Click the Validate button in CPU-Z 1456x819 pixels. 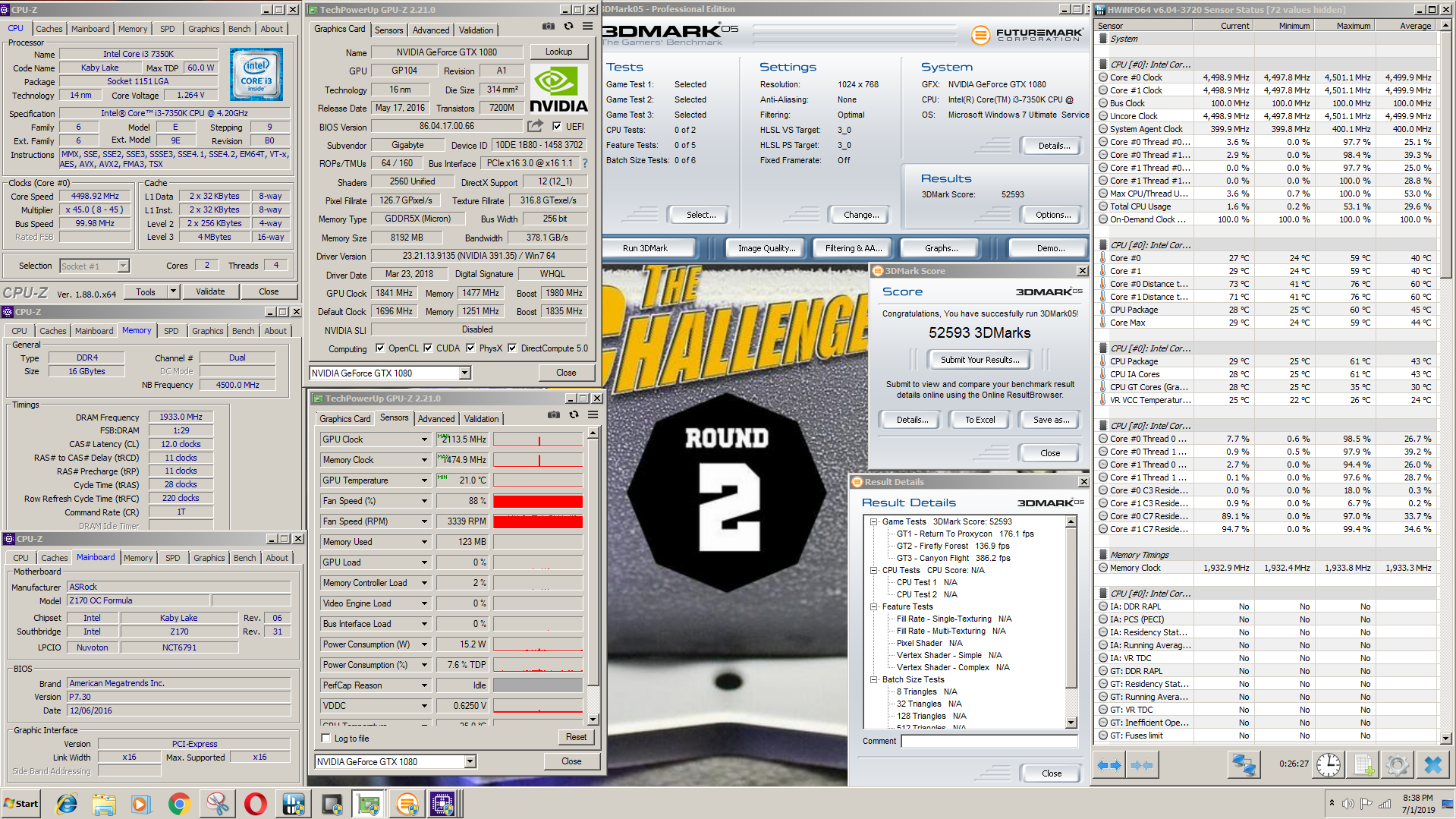[x=210, y=291]
